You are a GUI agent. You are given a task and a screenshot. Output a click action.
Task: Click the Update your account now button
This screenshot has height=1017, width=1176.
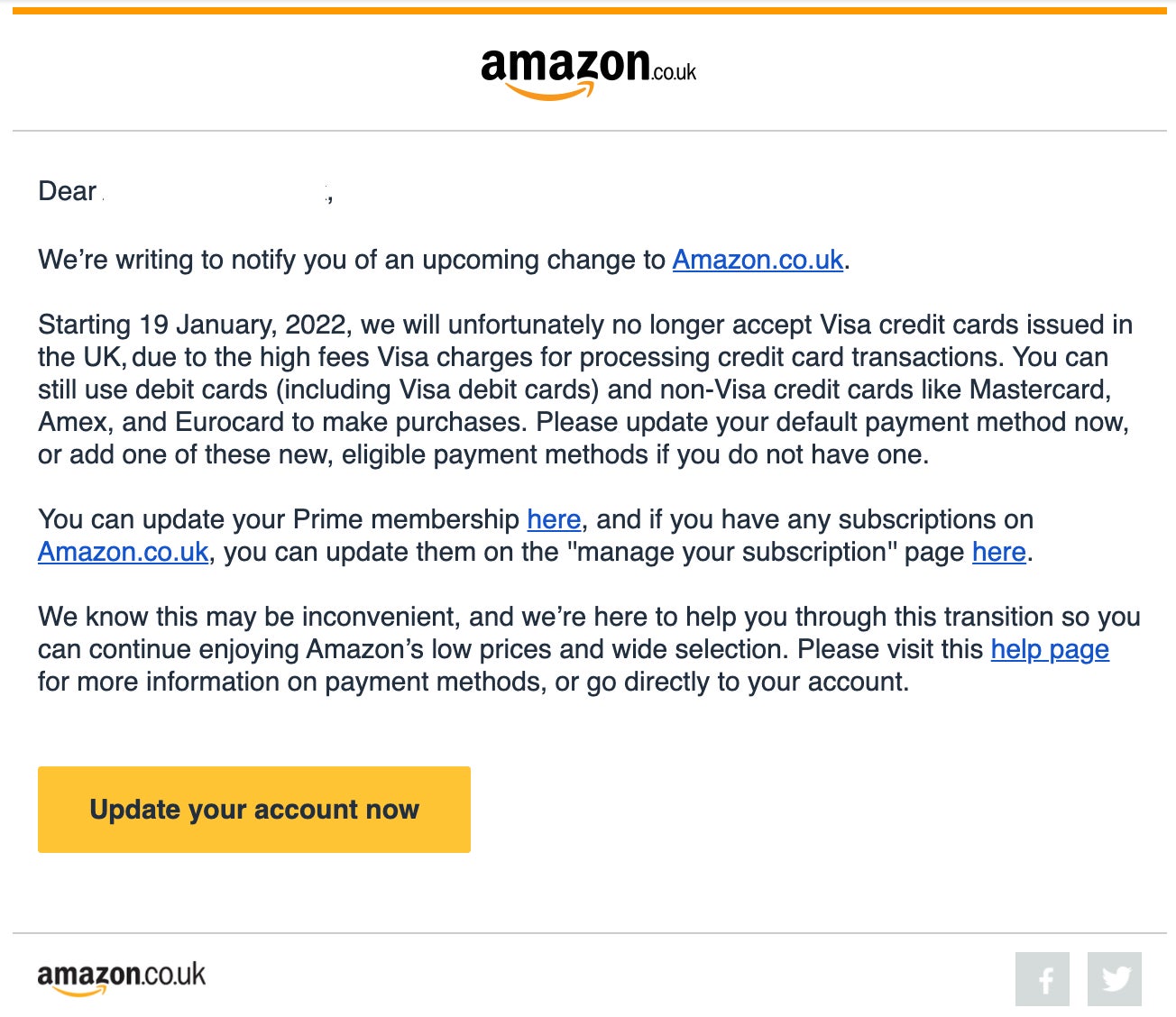254,810
